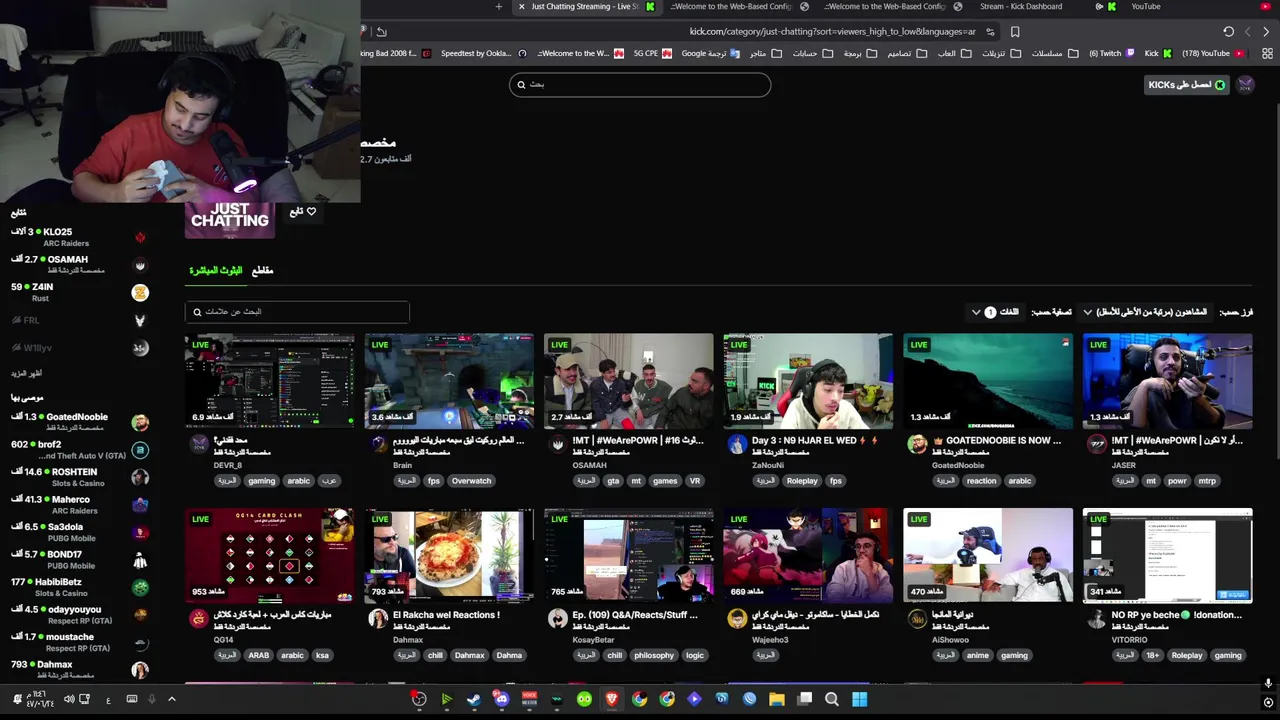Open File Explorer folder in taskbar
Screen dimensions: 1280x720
point(777,700)
